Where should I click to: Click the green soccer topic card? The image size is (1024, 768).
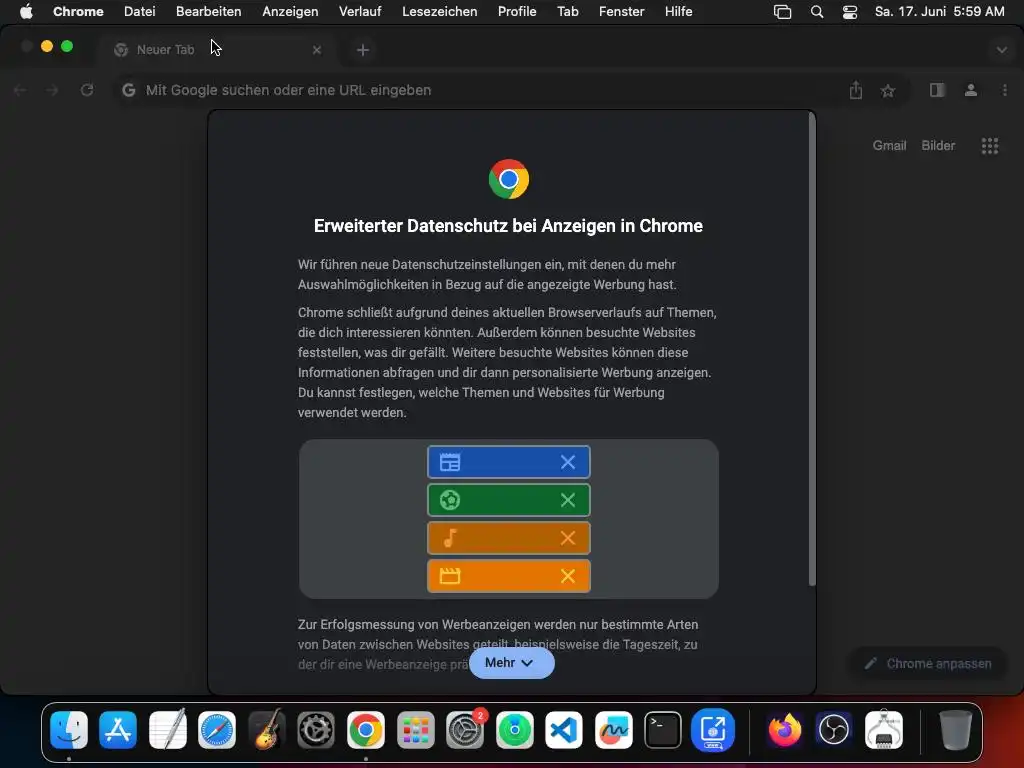[509, 500]
